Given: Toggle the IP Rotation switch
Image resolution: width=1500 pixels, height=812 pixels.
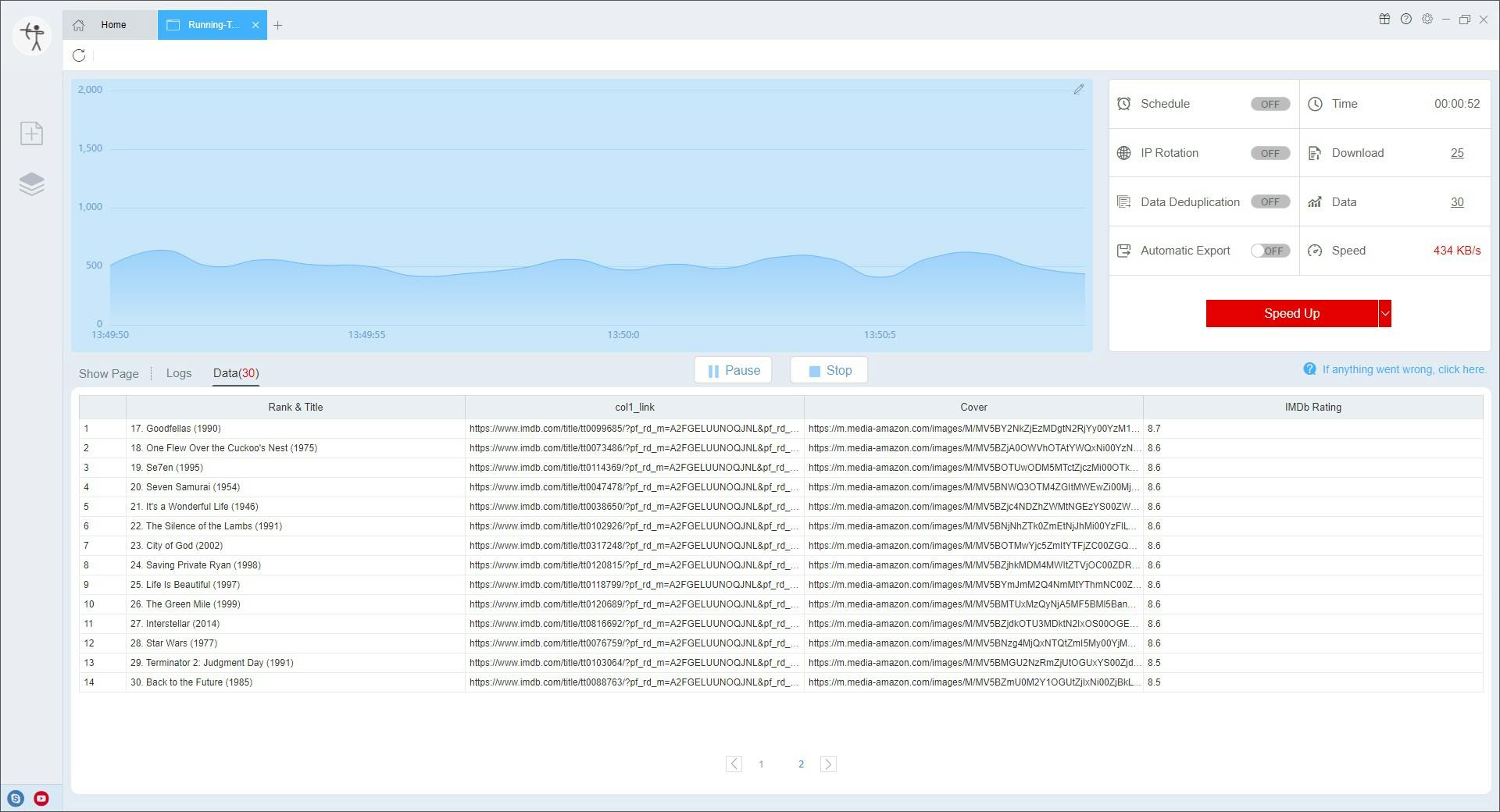Looking at the screenshot, I should click(1270, 153).
